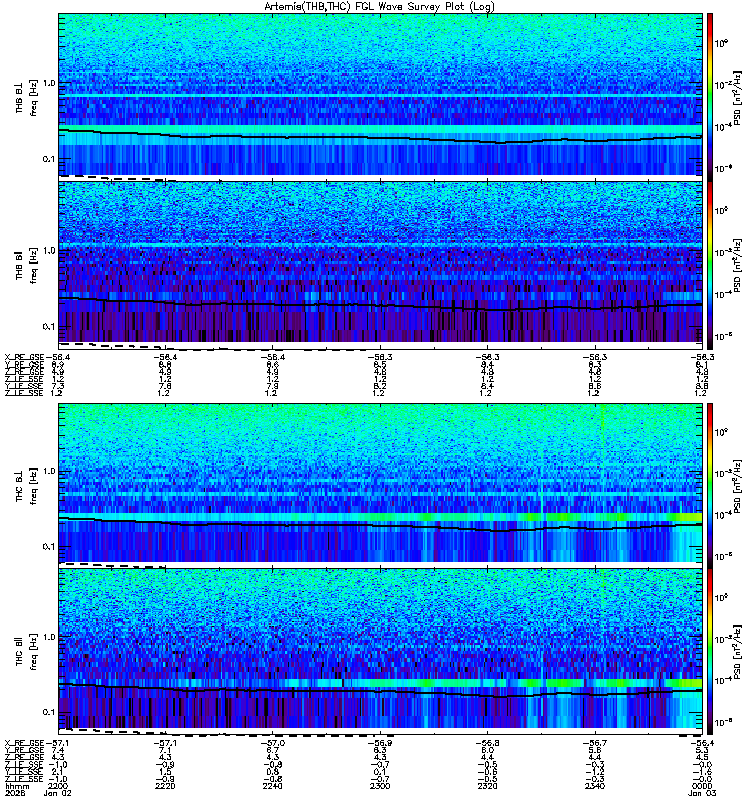Click the time tick label '2320'
750x800 pixels.
487,786
